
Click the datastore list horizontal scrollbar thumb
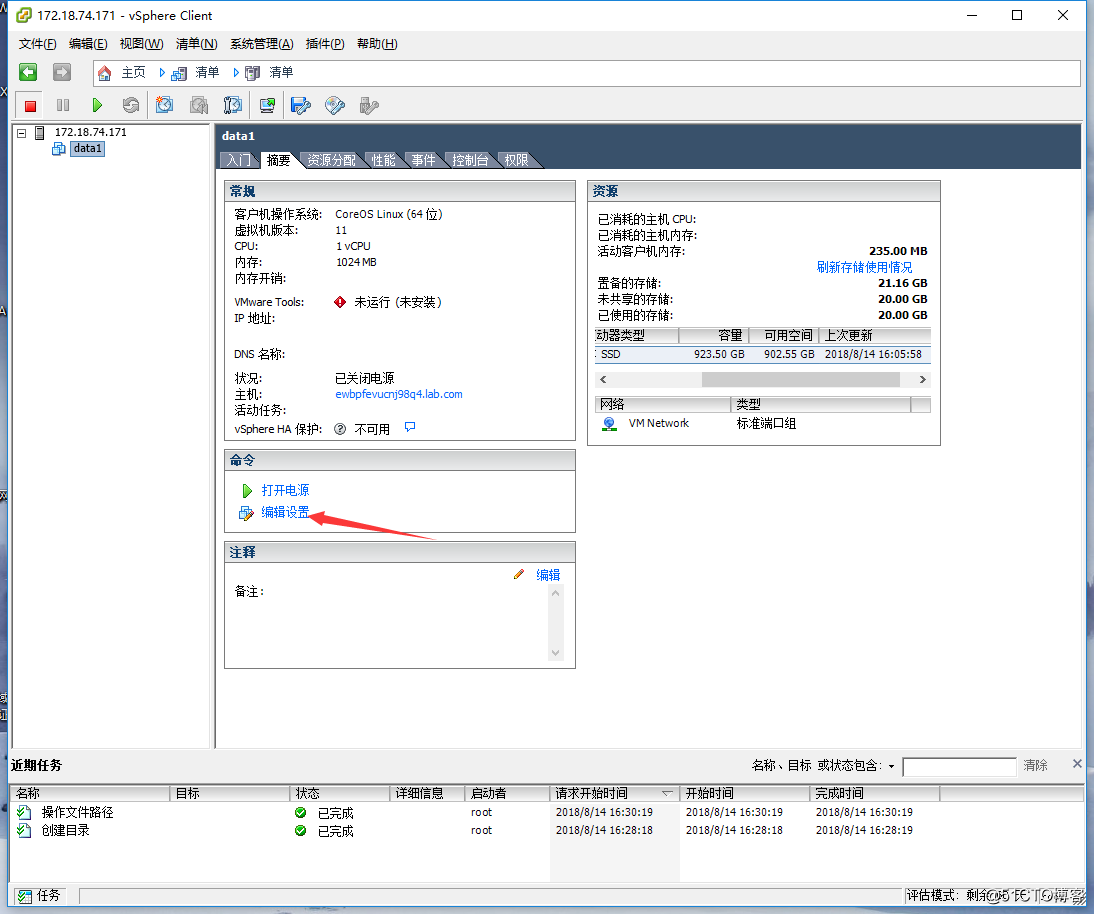click(800, 380)
